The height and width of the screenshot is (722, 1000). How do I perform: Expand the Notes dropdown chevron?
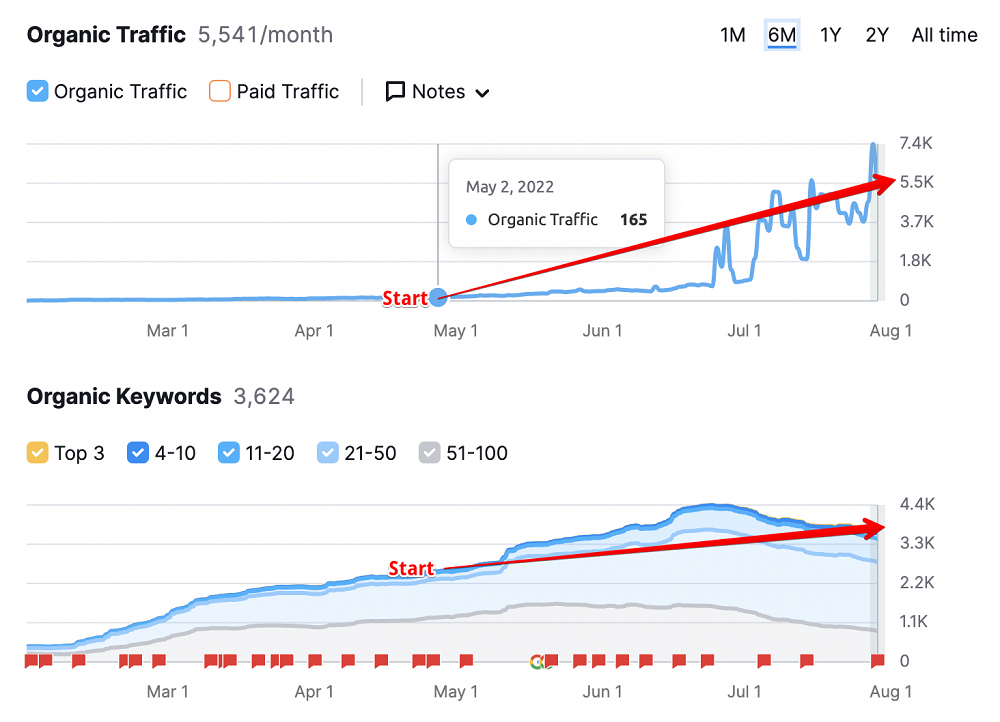click(x=482, y=92)
